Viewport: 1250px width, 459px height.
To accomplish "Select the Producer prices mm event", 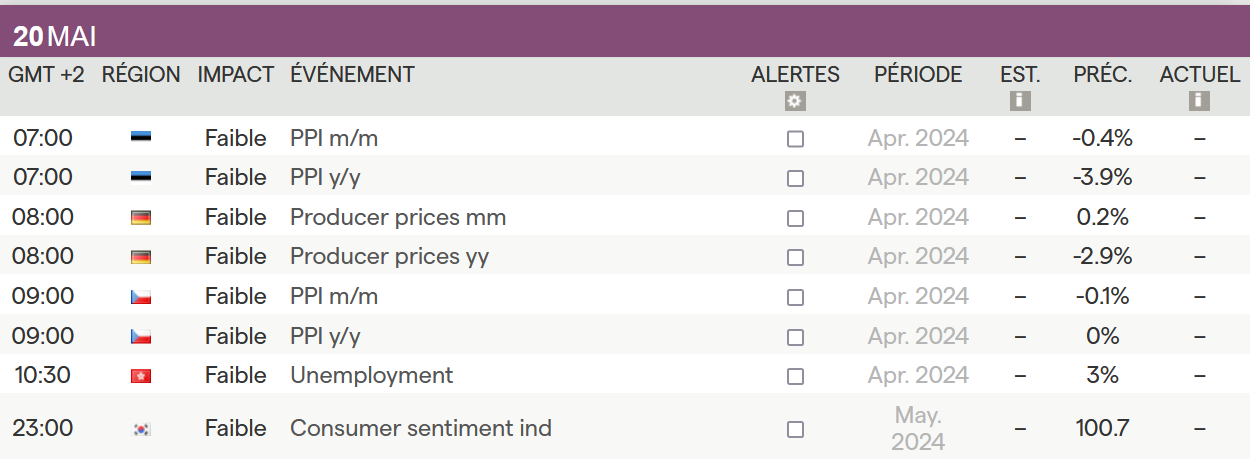I will coord(397,217).
